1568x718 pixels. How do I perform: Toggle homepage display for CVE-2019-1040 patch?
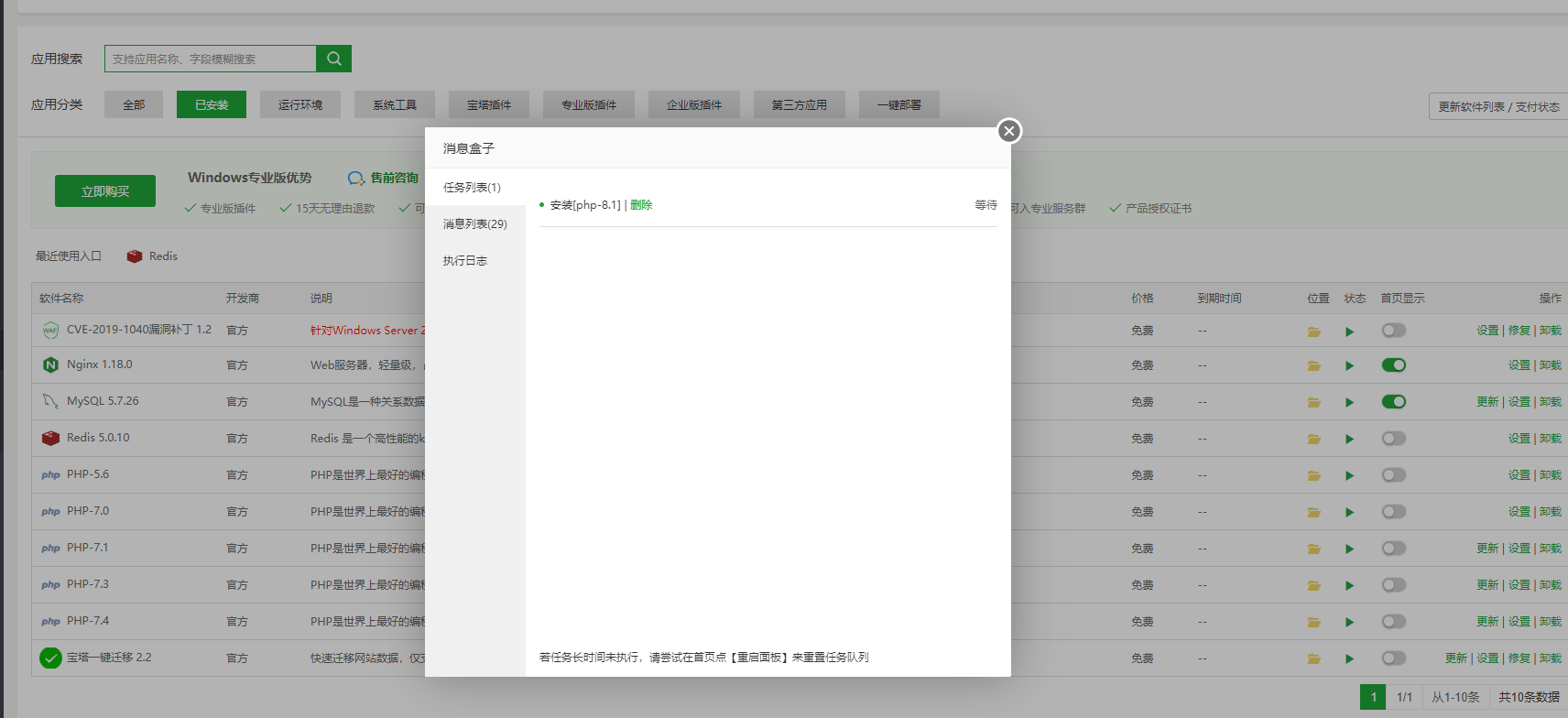[x=1394, y=330]
